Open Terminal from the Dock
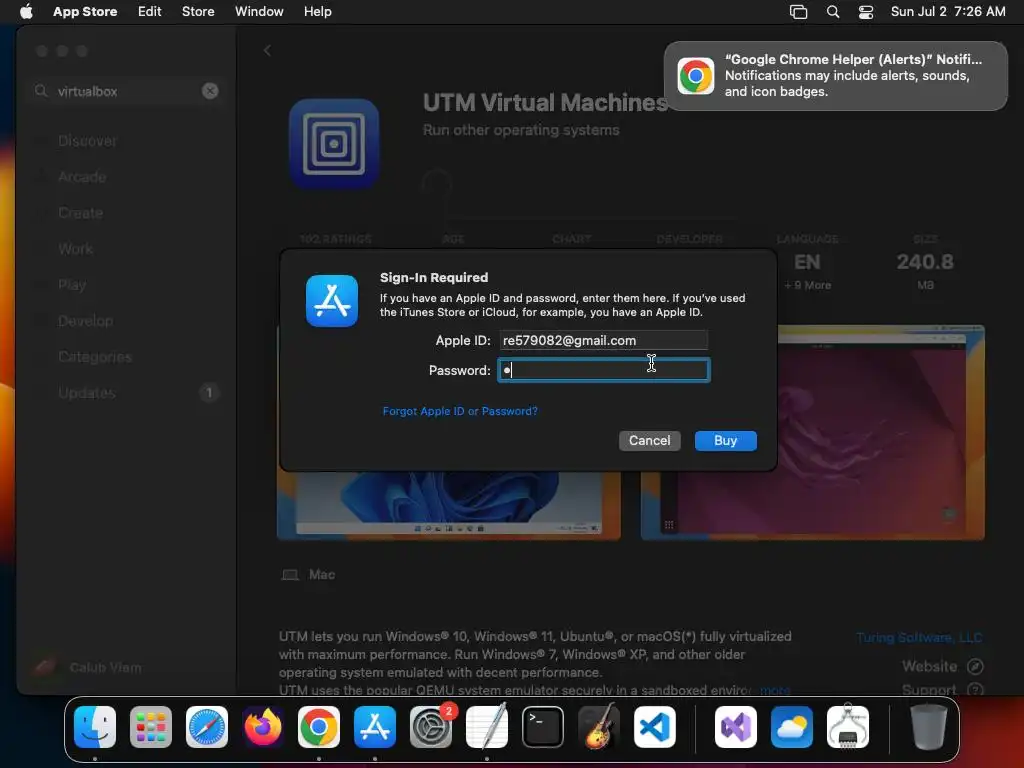Image resolution: width=1024 pixels, height=768 pixels. 543,727
